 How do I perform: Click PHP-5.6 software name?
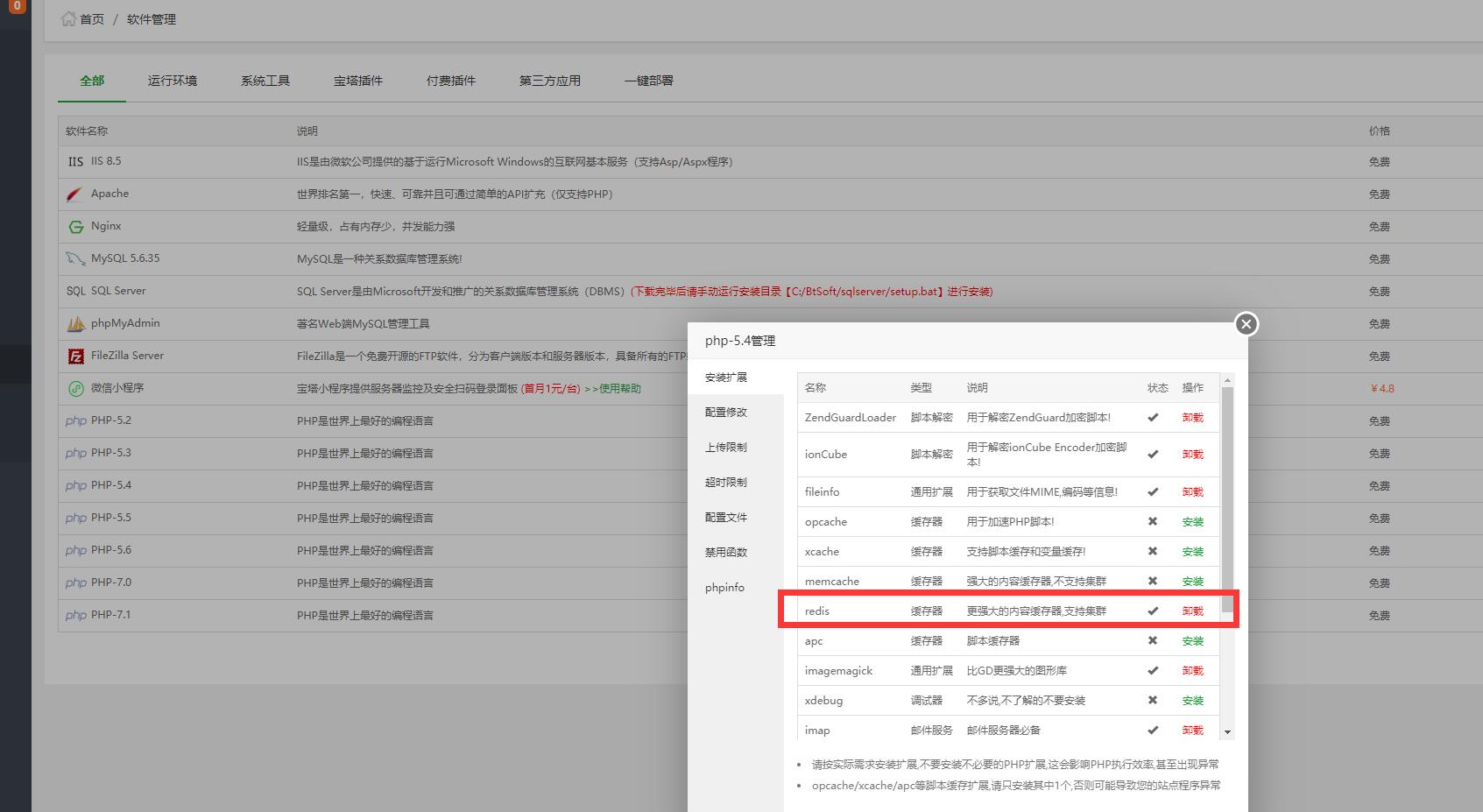[111, 550]
